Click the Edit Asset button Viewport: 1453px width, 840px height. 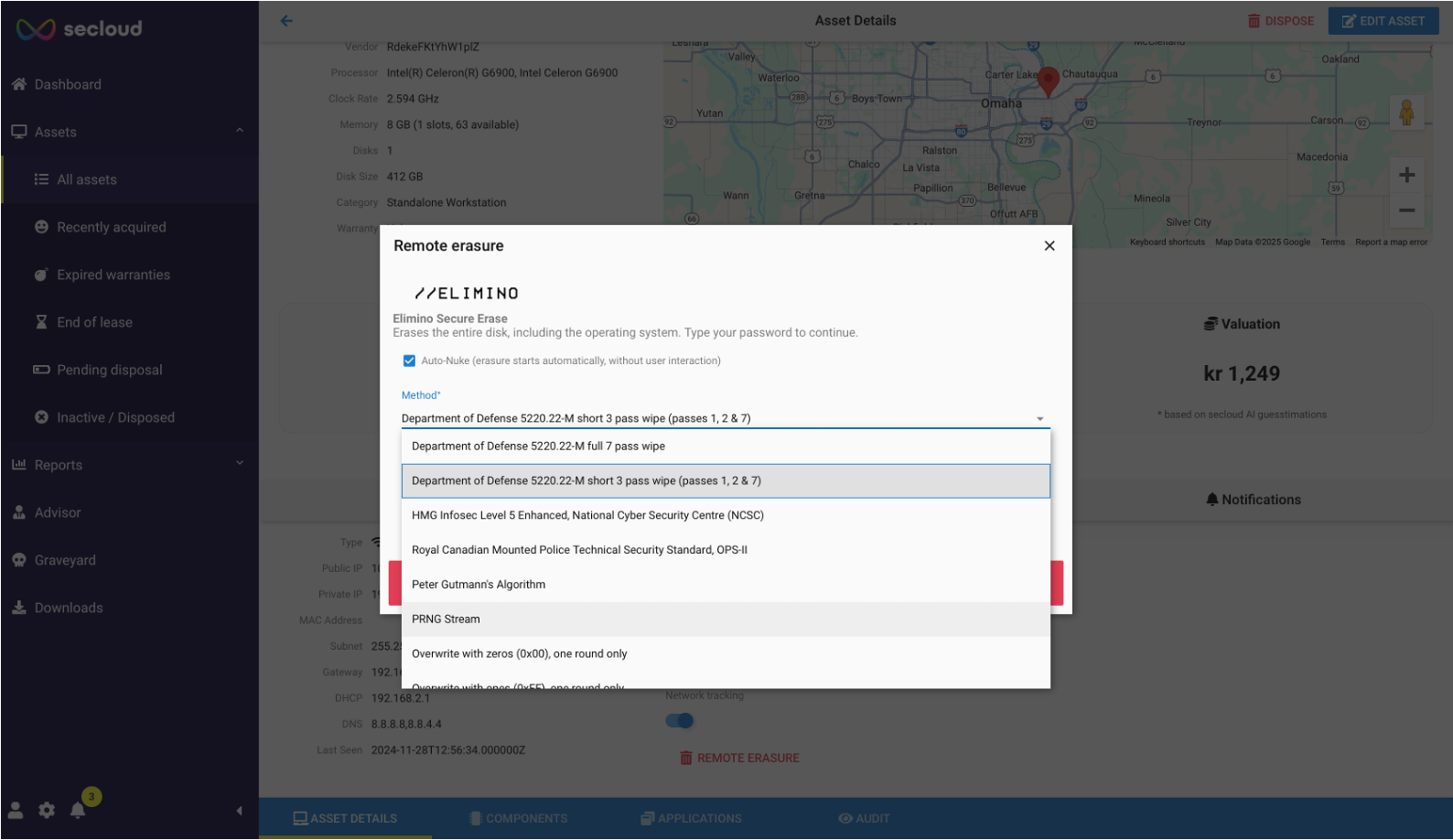(x=1383, y=20)
